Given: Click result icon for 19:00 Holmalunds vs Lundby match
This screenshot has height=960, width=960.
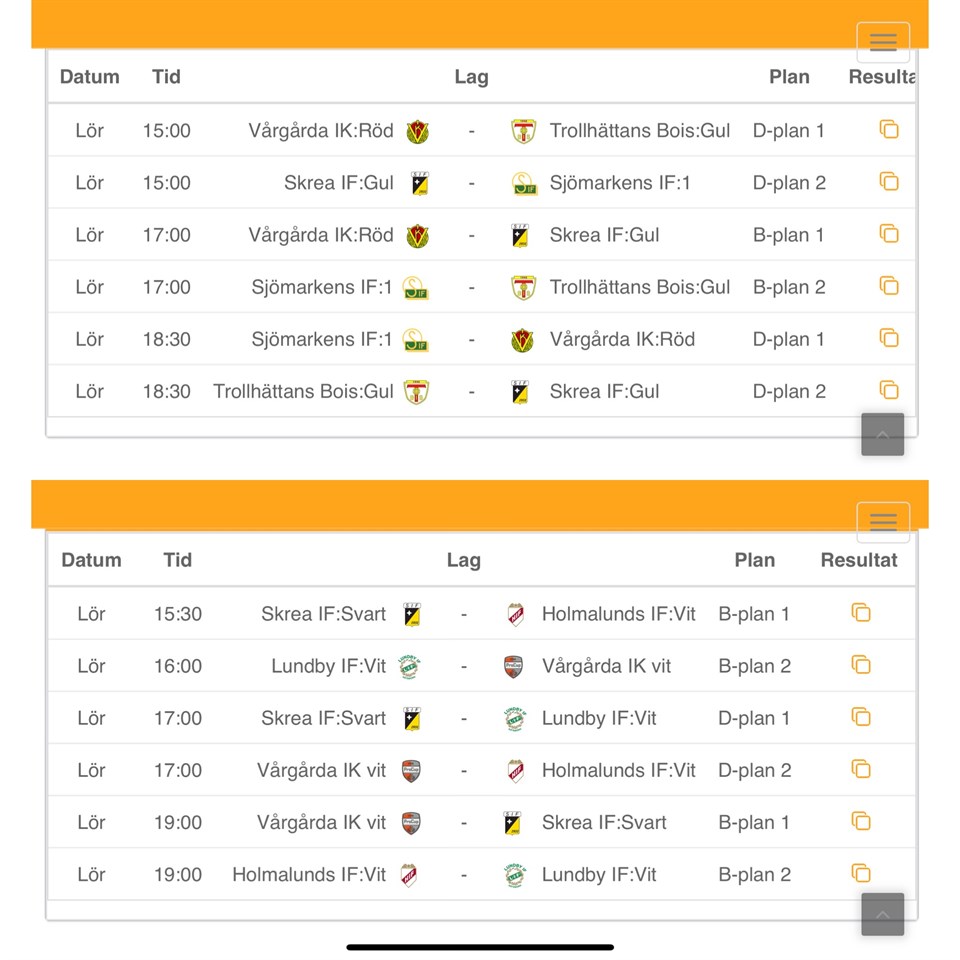Looking at the screenshot, I should (x=861, y=873).
